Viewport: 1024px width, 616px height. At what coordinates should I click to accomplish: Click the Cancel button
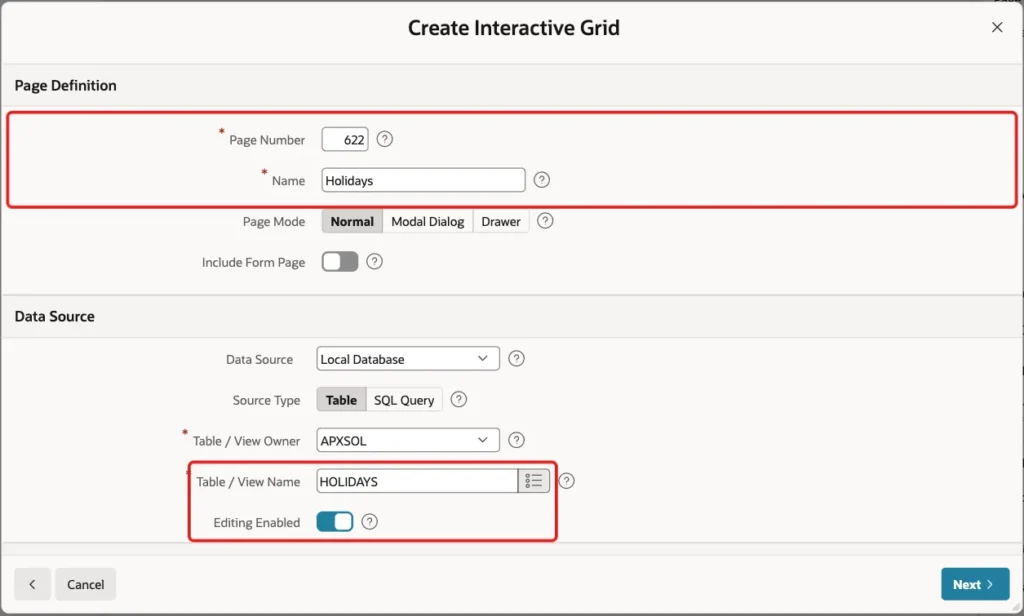click(86, 584)
